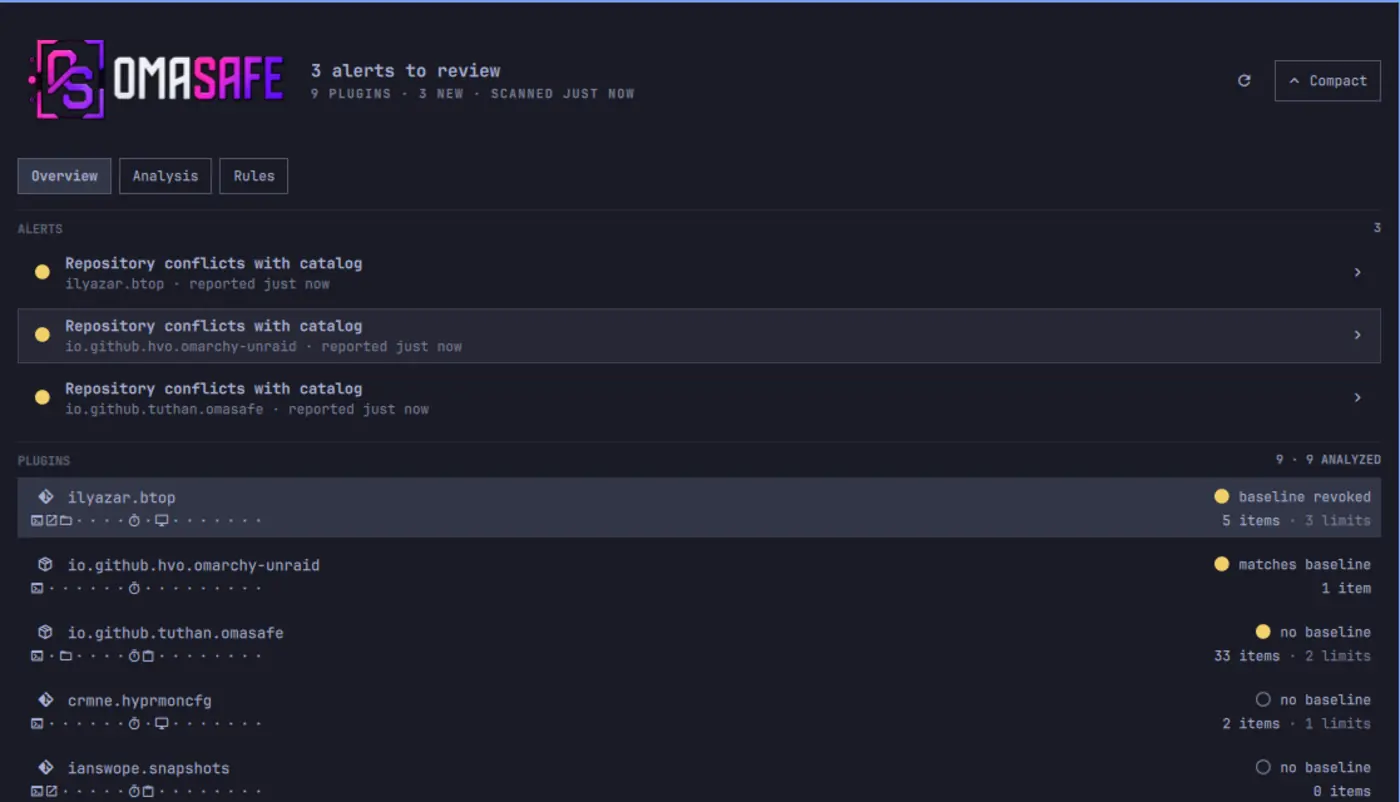The height and width of the screenshot is (802, 1400).
Task: Click the clipboard icon under io.github.tuthan.omasafe plugin
Action: pos(148,656)
